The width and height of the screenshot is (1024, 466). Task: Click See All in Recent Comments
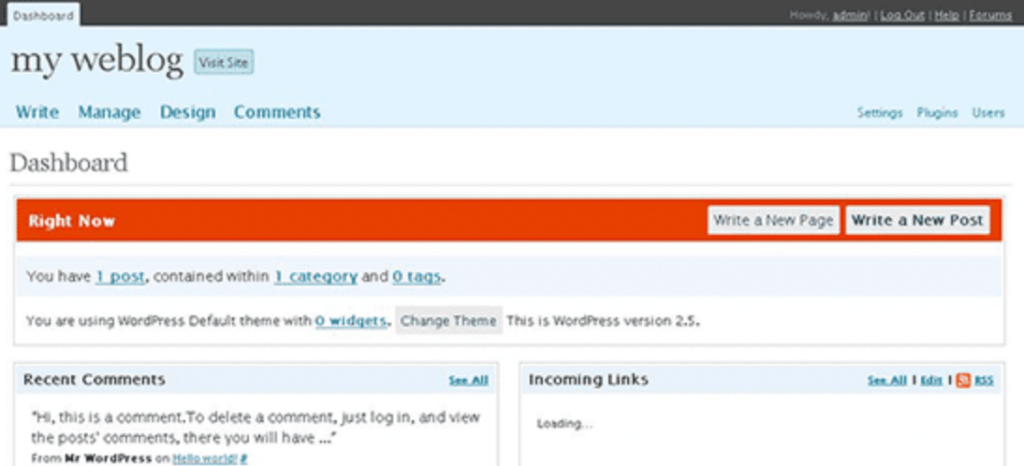468,381
